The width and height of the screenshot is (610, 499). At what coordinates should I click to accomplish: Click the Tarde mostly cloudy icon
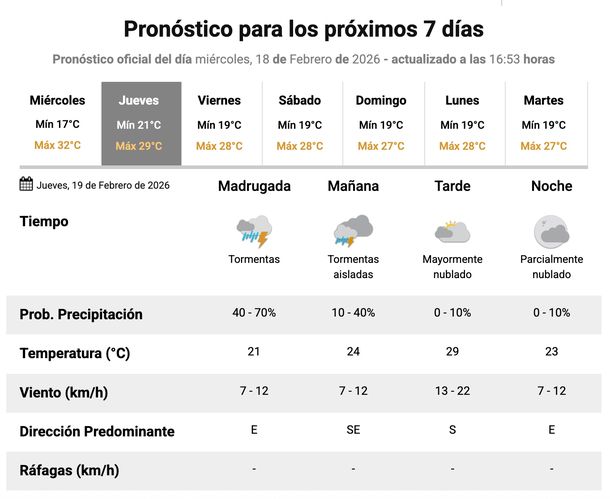(452, 231)
